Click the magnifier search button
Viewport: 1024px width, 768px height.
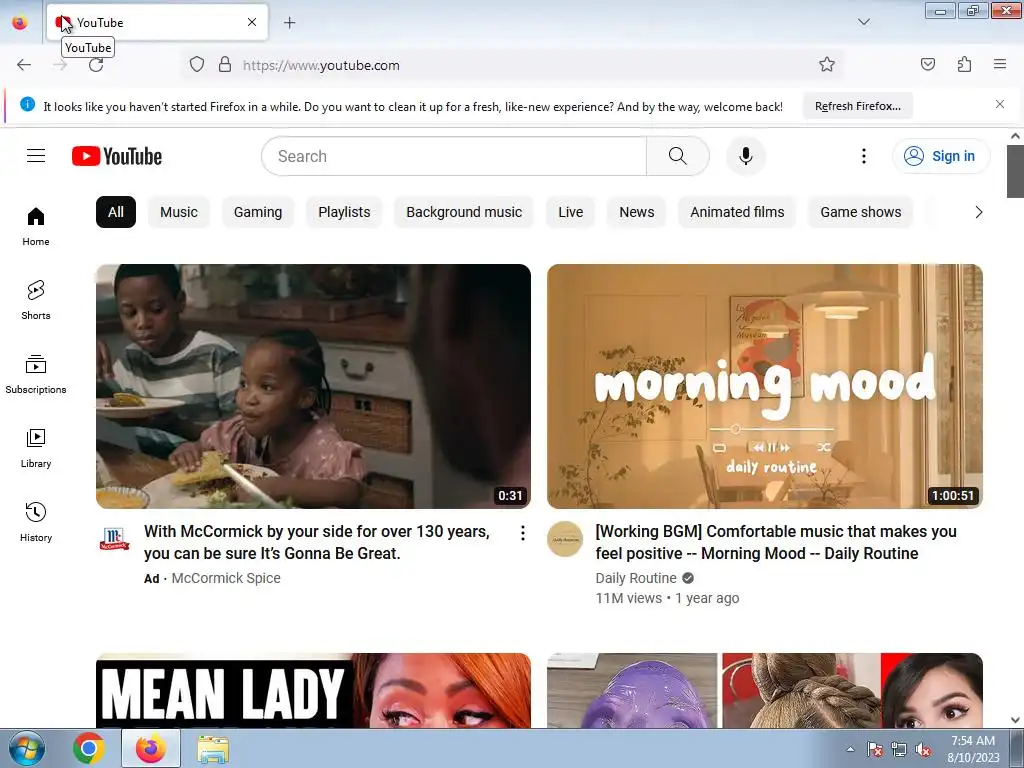[x=677, y=156]
